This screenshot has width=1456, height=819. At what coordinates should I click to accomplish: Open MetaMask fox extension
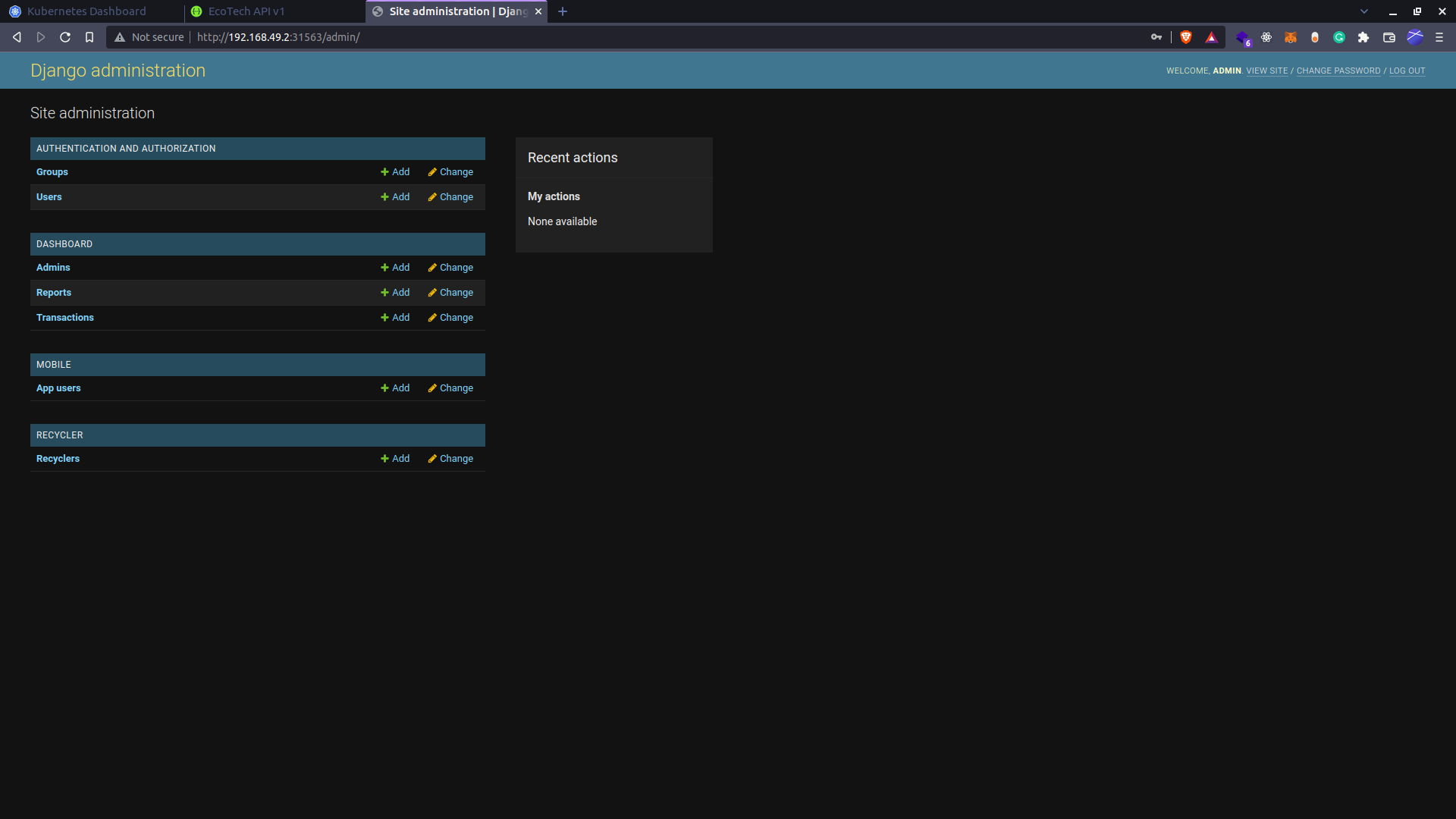click(x=1291, y=37)
